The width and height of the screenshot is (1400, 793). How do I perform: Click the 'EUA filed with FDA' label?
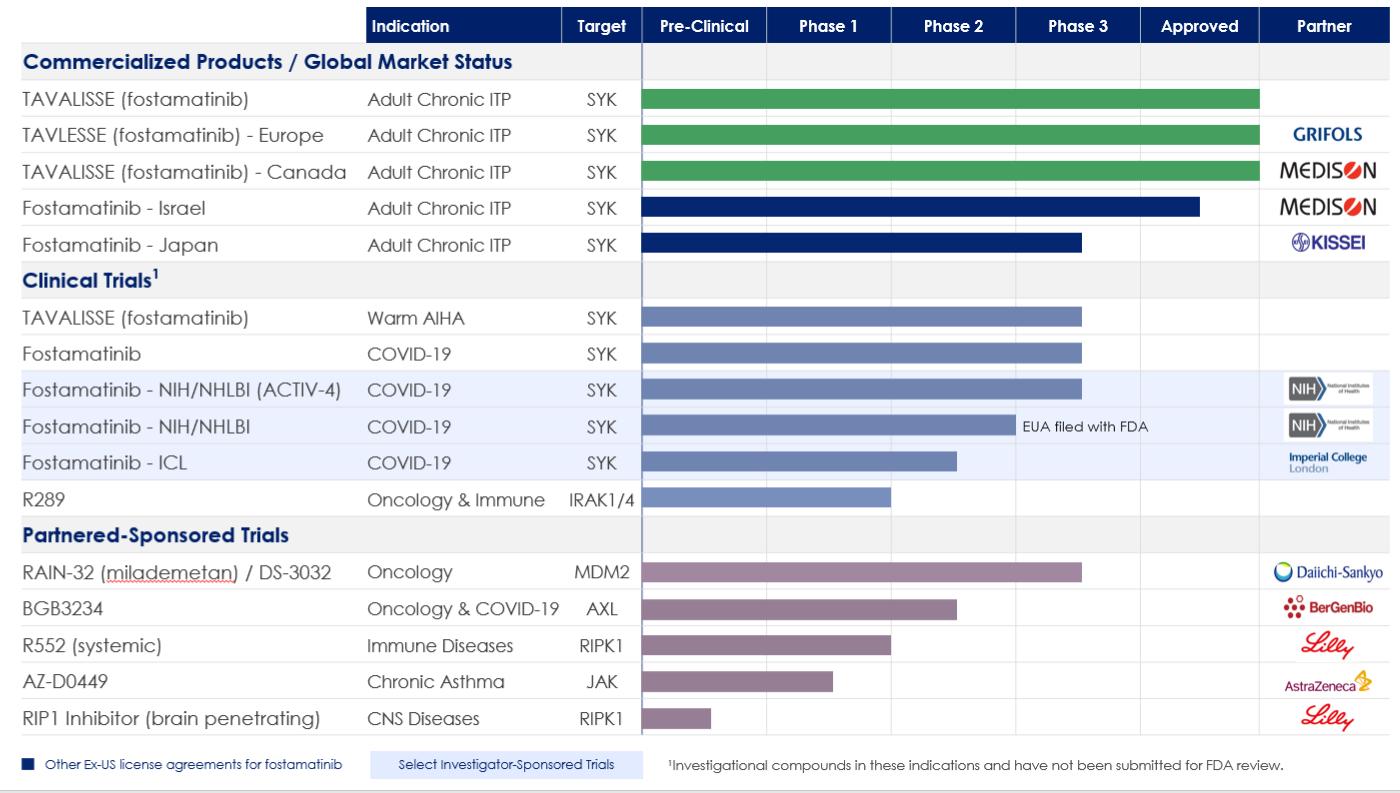(1085, 427)
